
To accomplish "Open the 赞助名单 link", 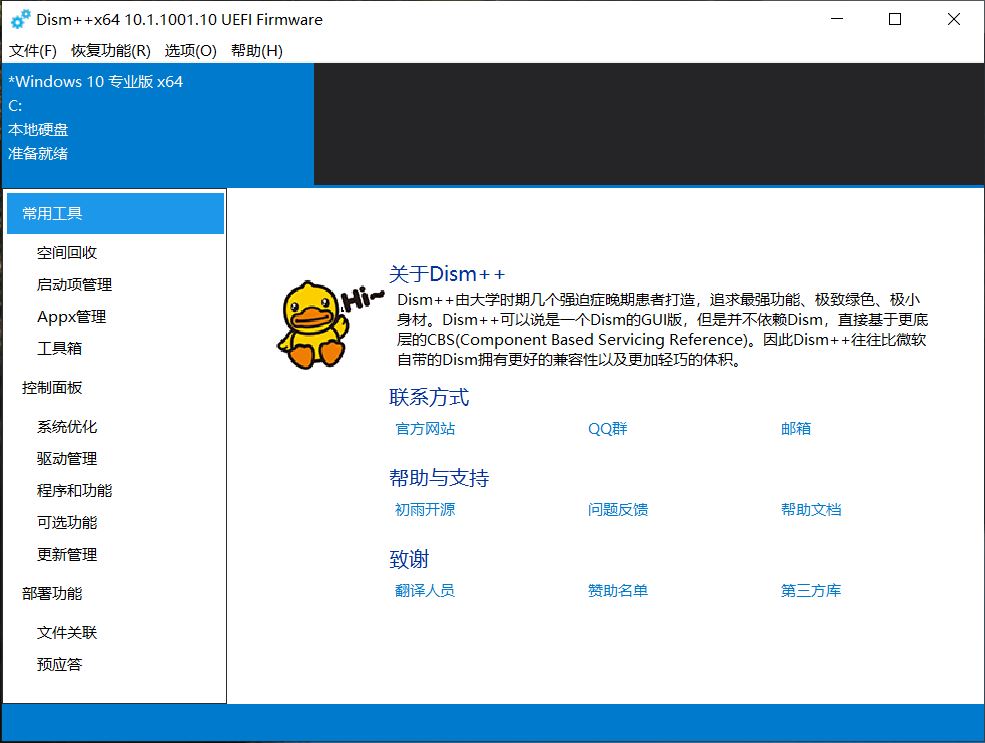I will (618, 590).
